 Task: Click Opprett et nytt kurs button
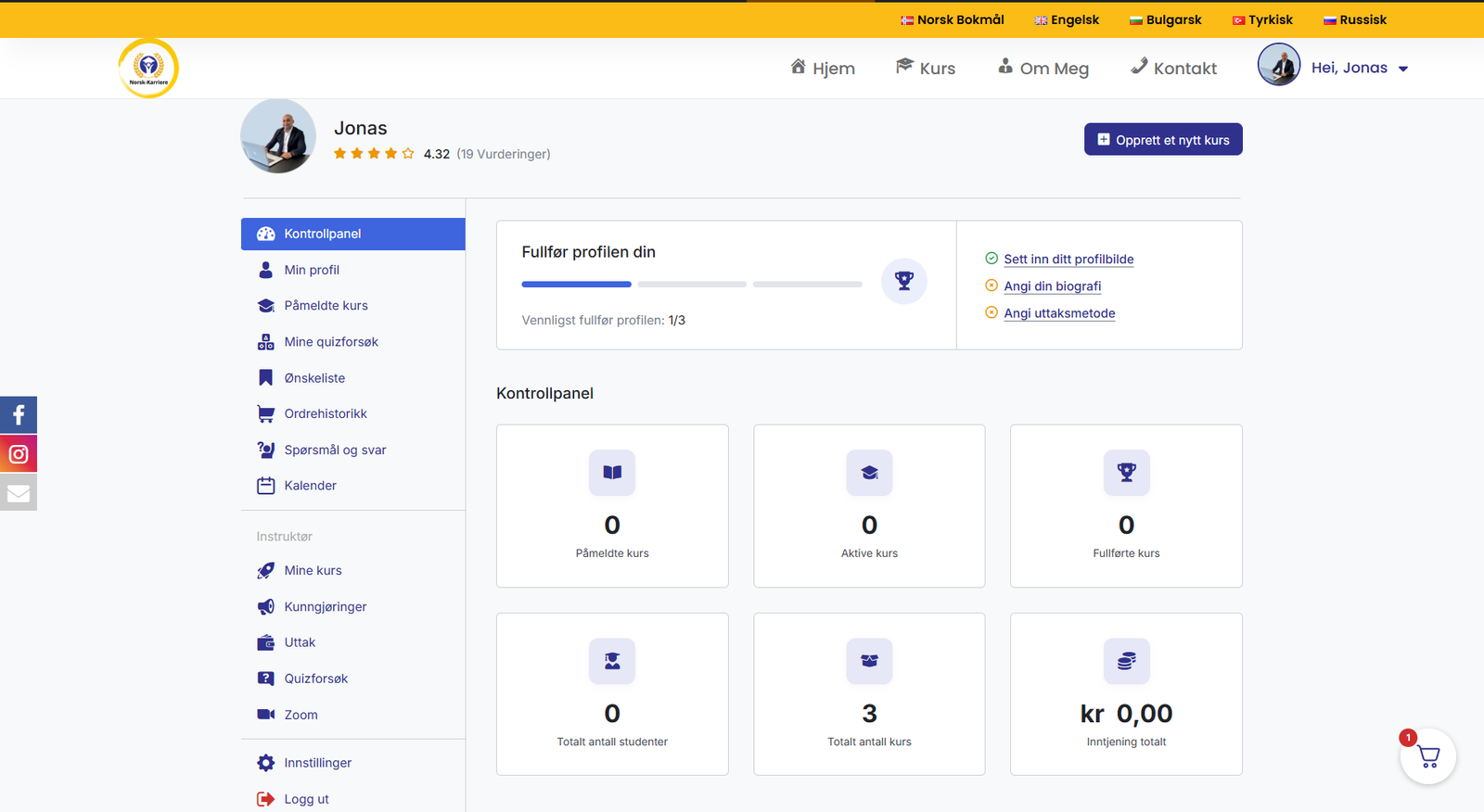pos(1163,140)
